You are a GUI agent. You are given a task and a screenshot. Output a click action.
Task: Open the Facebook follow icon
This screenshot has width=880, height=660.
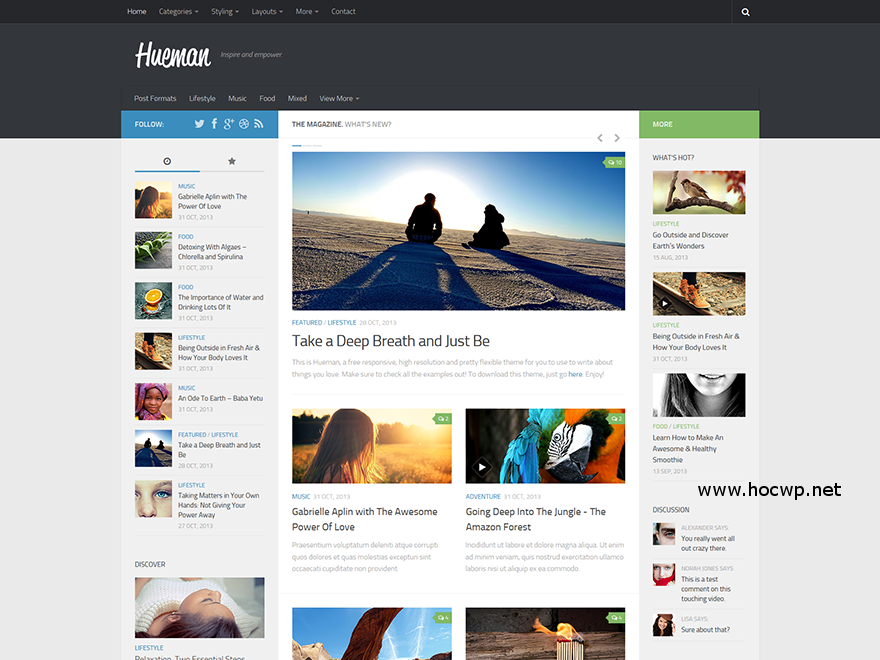click(x=214, y=124)
